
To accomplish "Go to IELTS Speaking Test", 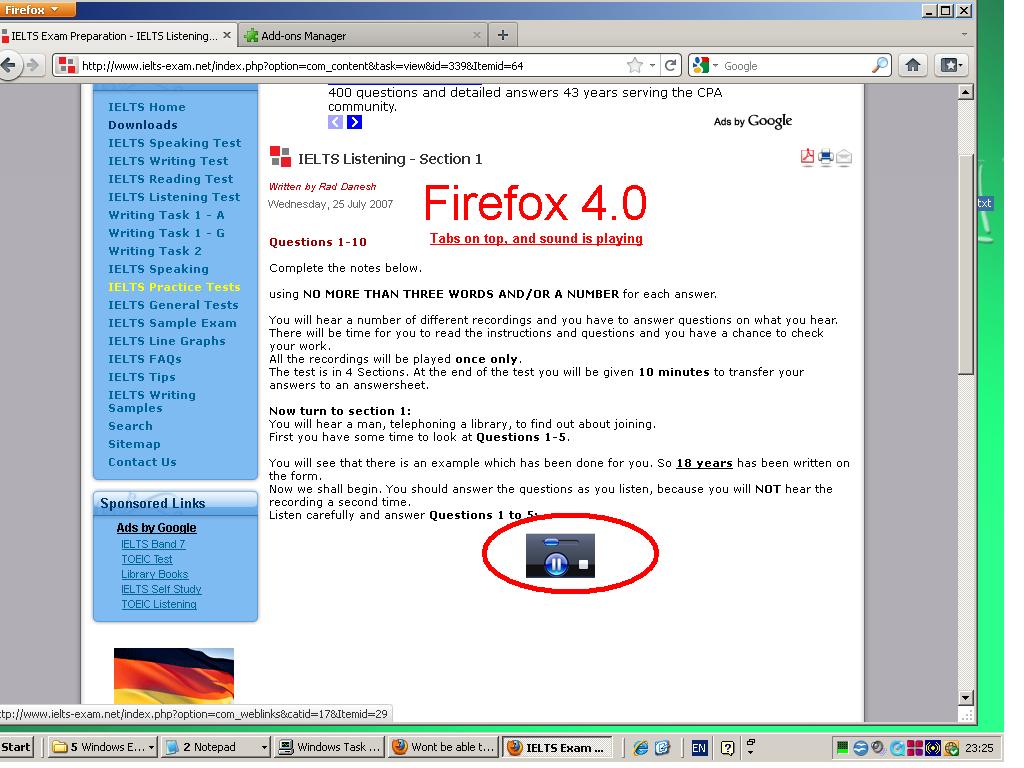I will click(x=174, y=143).
